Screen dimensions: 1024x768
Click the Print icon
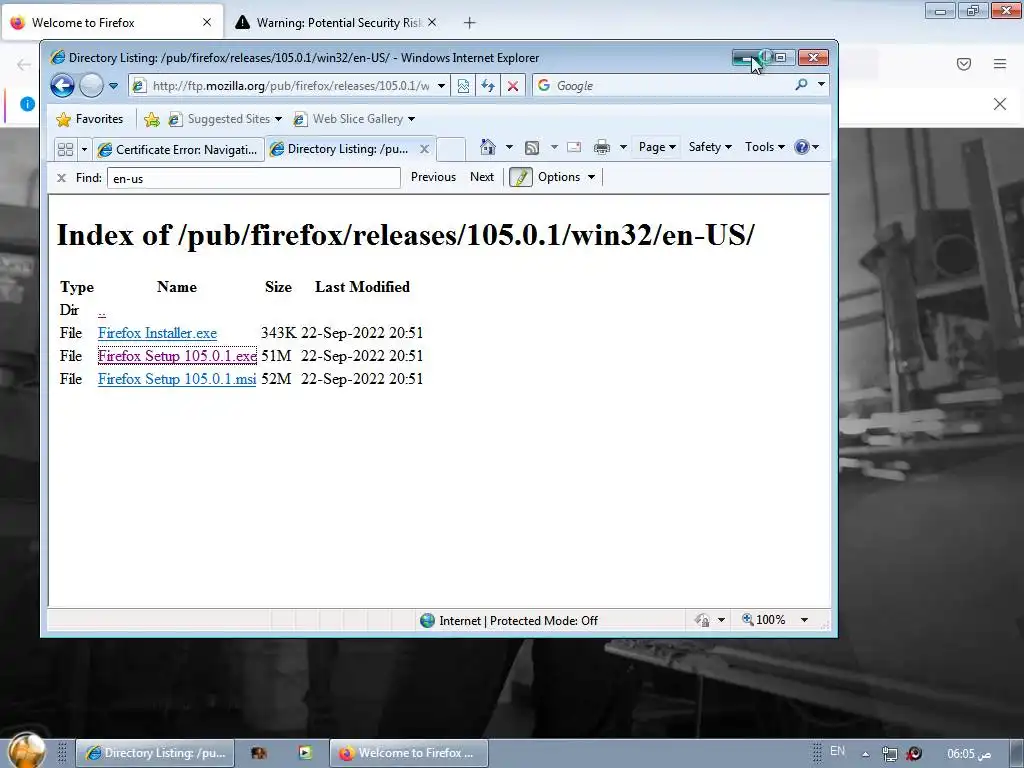601,147
